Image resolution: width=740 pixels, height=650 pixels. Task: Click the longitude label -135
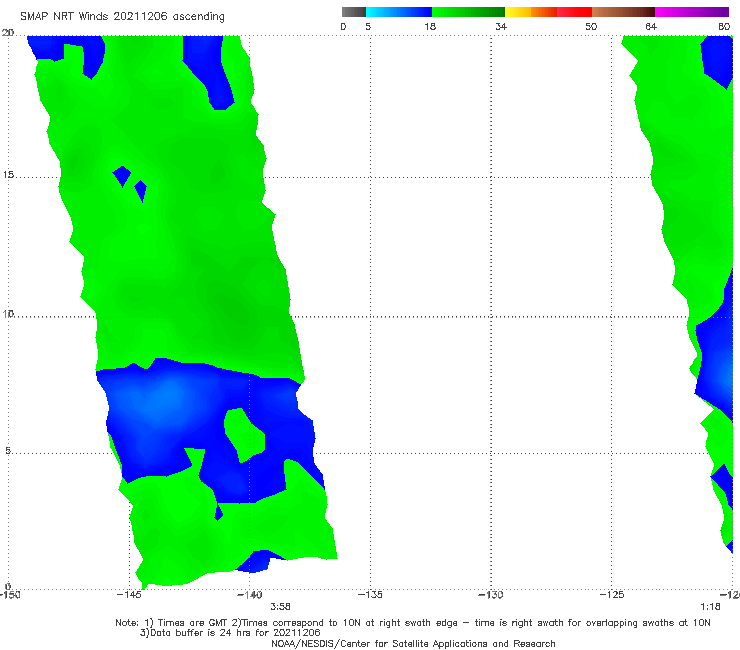click(x=370, y=595)
